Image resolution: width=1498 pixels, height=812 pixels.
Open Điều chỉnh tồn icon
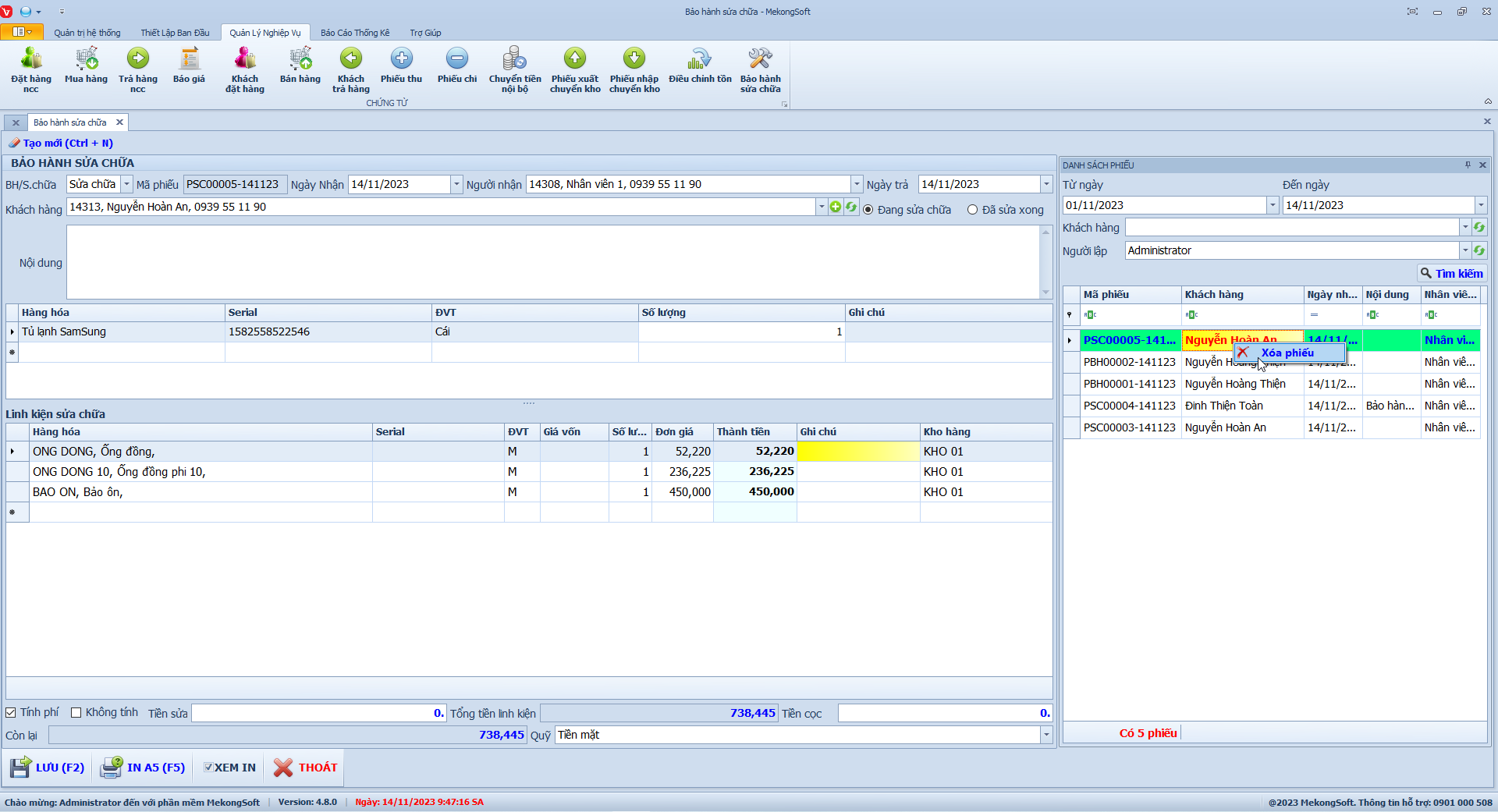point(700,59)
